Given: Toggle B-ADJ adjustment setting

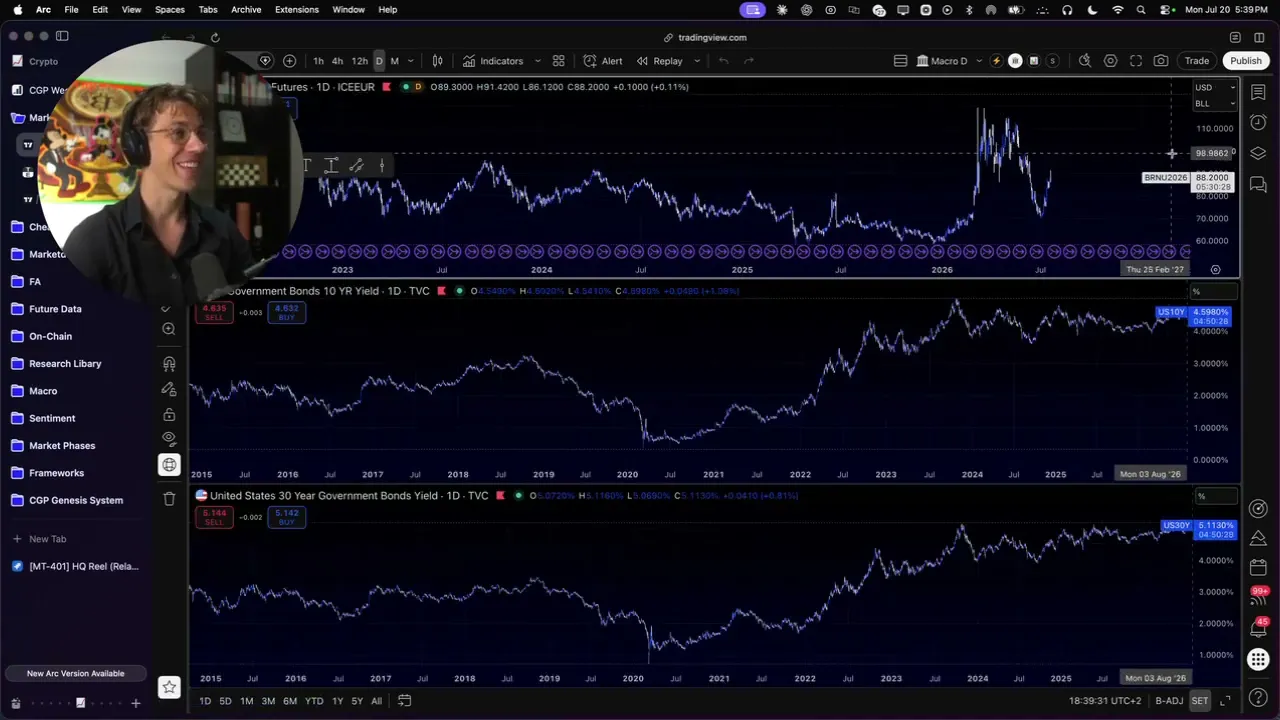Looking at the screenshot, I should [1167, 701].
